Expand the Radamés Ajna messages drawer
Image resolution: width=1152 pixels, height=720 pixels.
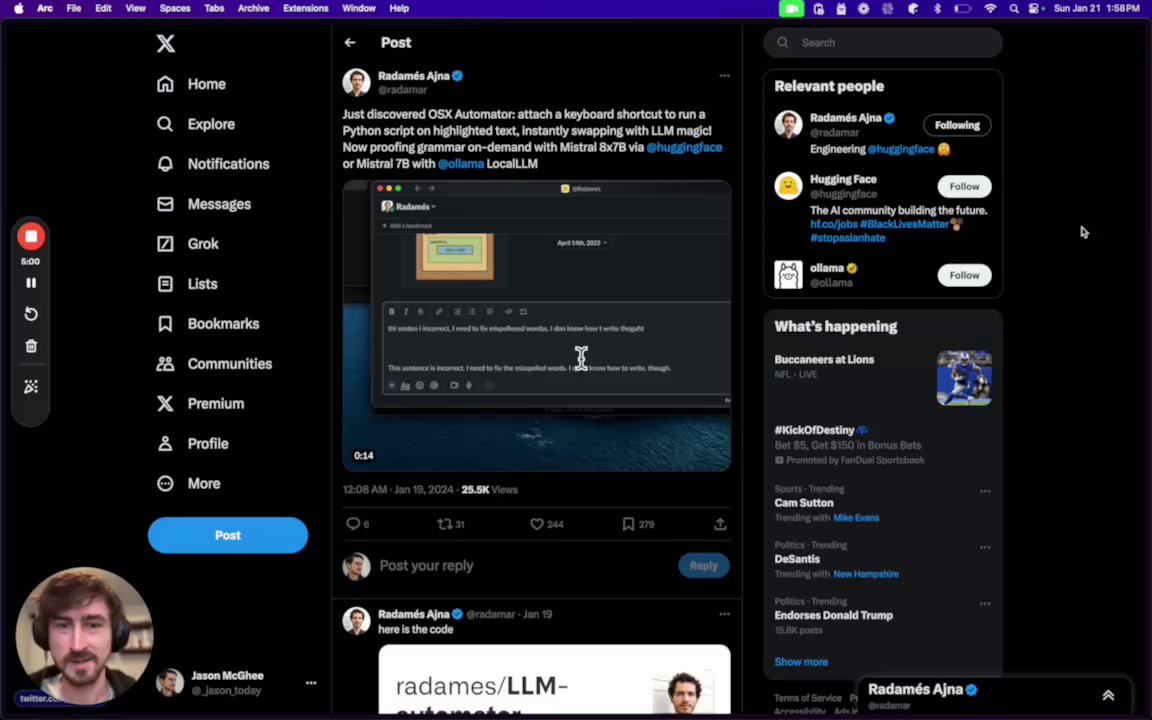[x=1108, y=695]
